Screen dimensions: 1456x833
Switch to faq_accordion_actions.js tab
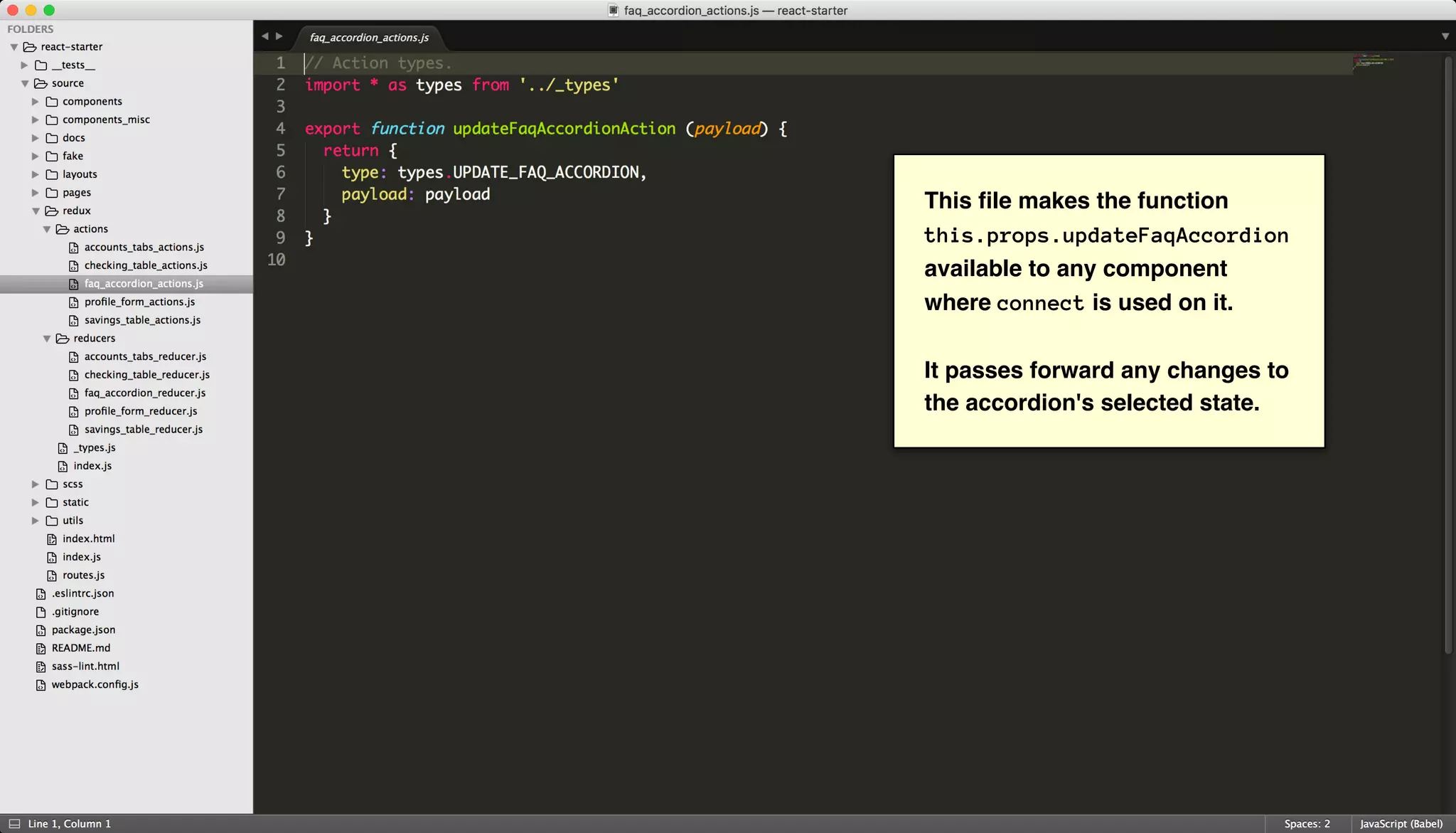click(x=369, y=38)
